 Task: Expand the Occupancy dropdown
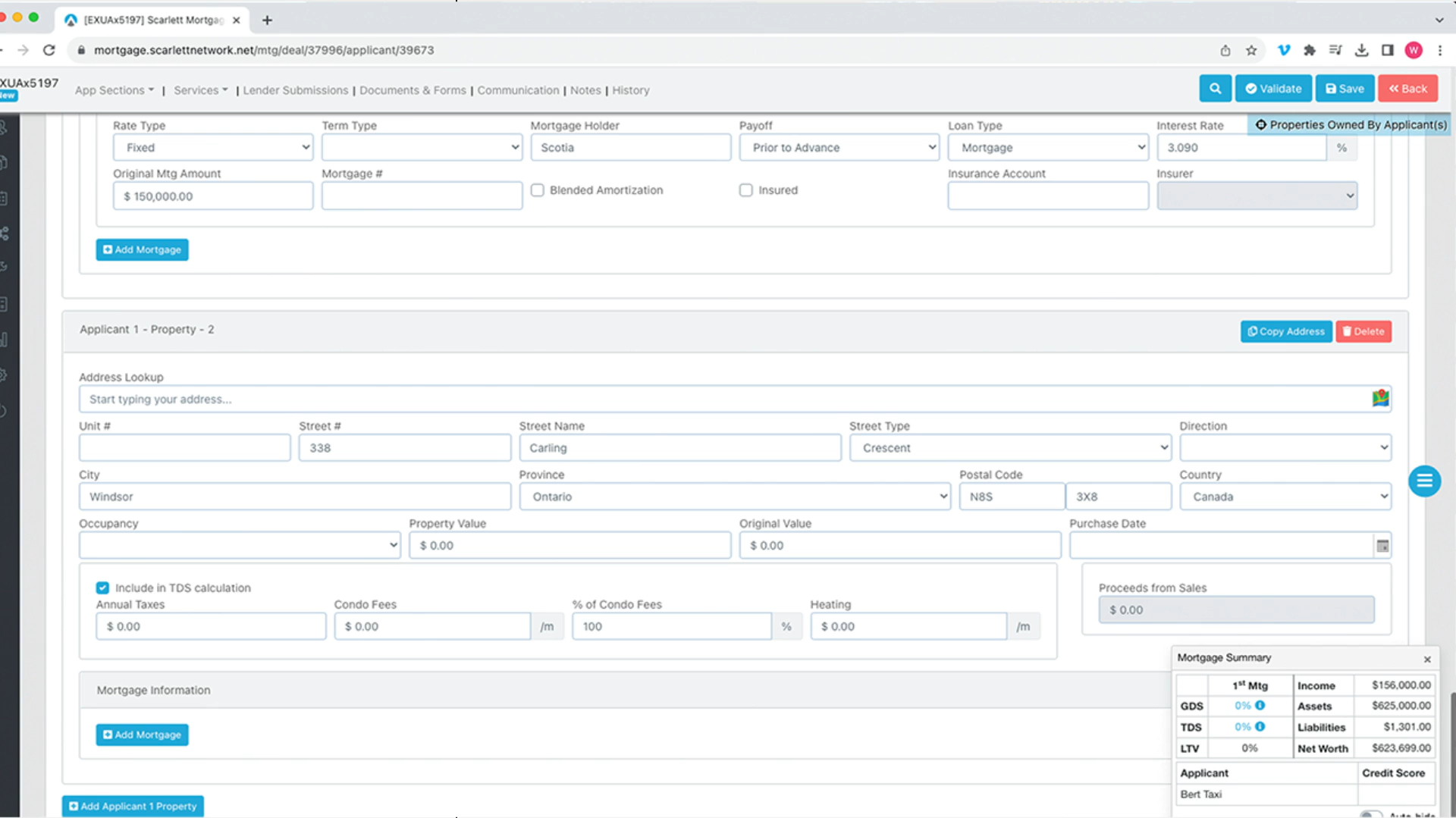(x=240, y=545)
